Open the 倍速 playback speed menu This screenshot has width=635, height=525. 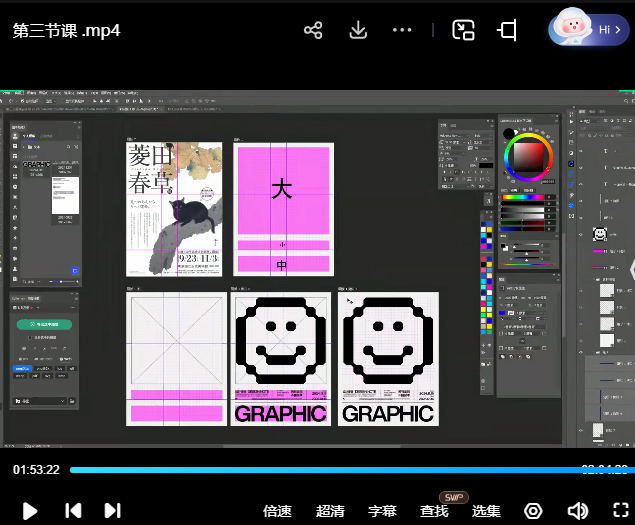[277, 510]
